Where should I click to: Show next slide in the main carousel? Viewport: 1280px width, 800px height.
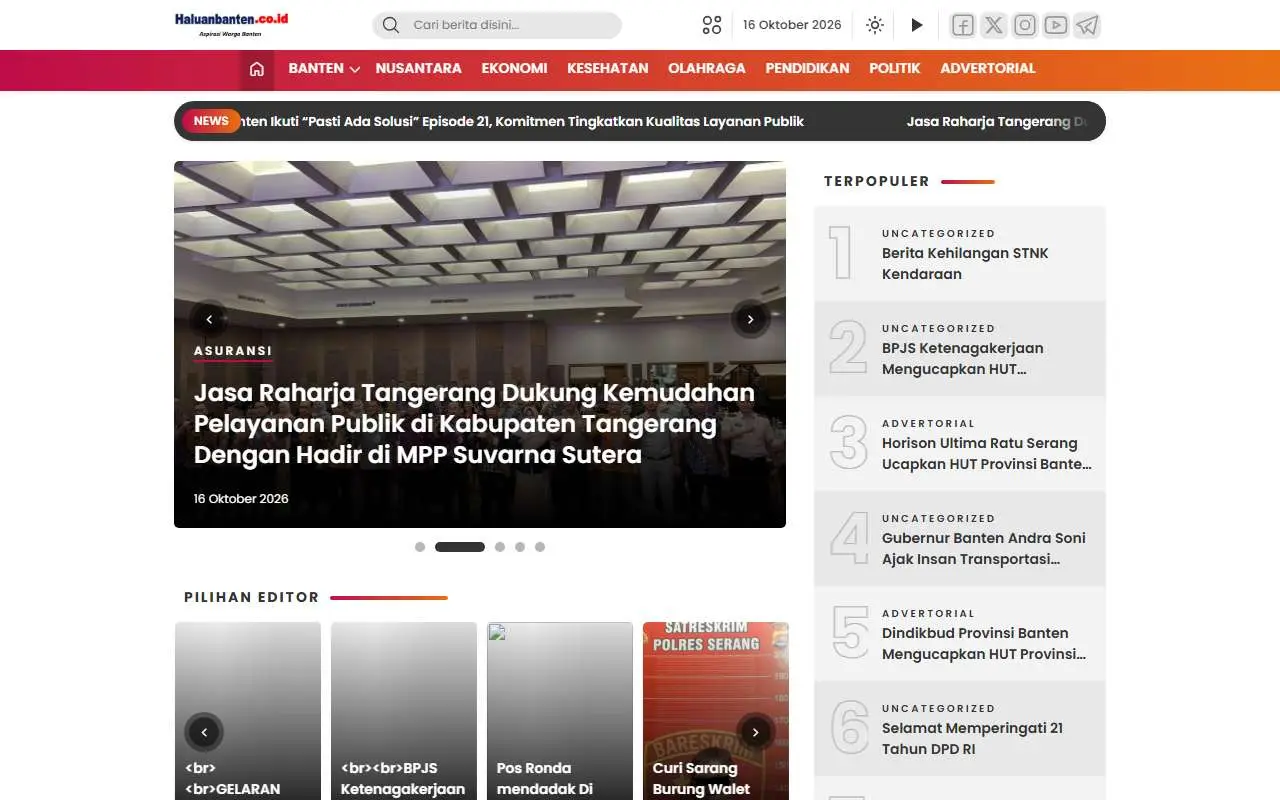tap(750, 319)
